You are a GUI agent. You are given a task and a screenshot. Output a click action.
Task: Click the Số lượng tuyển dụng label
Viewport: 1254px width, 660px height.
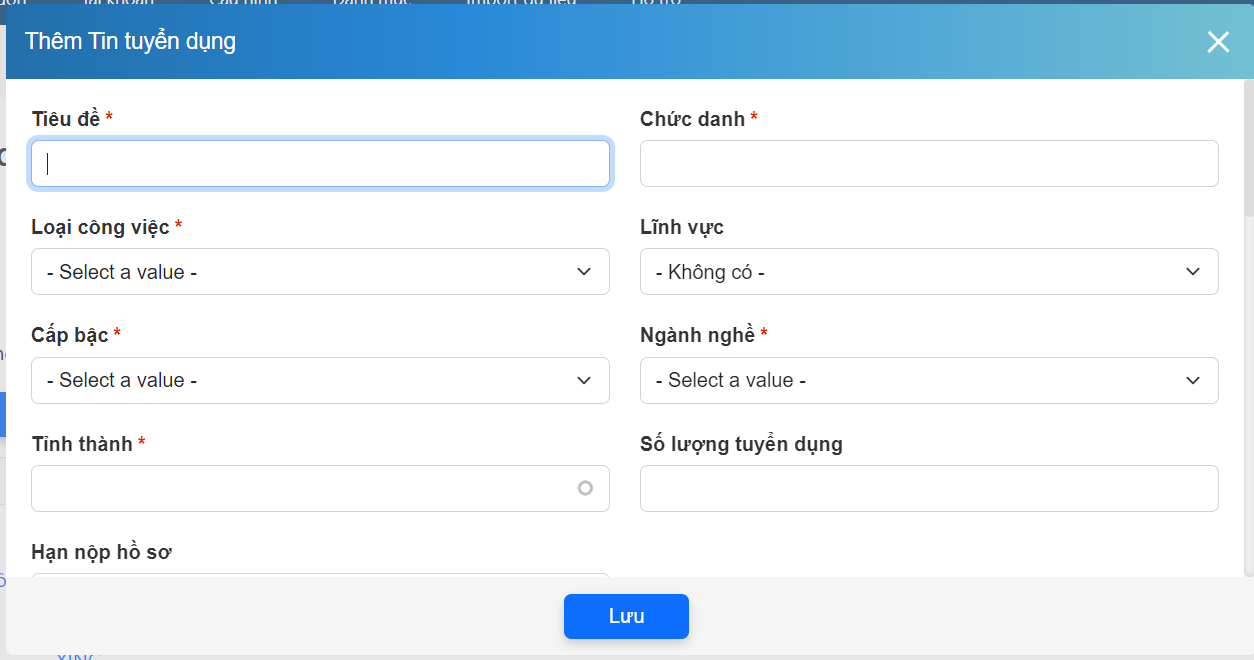[x=741, y=444]
